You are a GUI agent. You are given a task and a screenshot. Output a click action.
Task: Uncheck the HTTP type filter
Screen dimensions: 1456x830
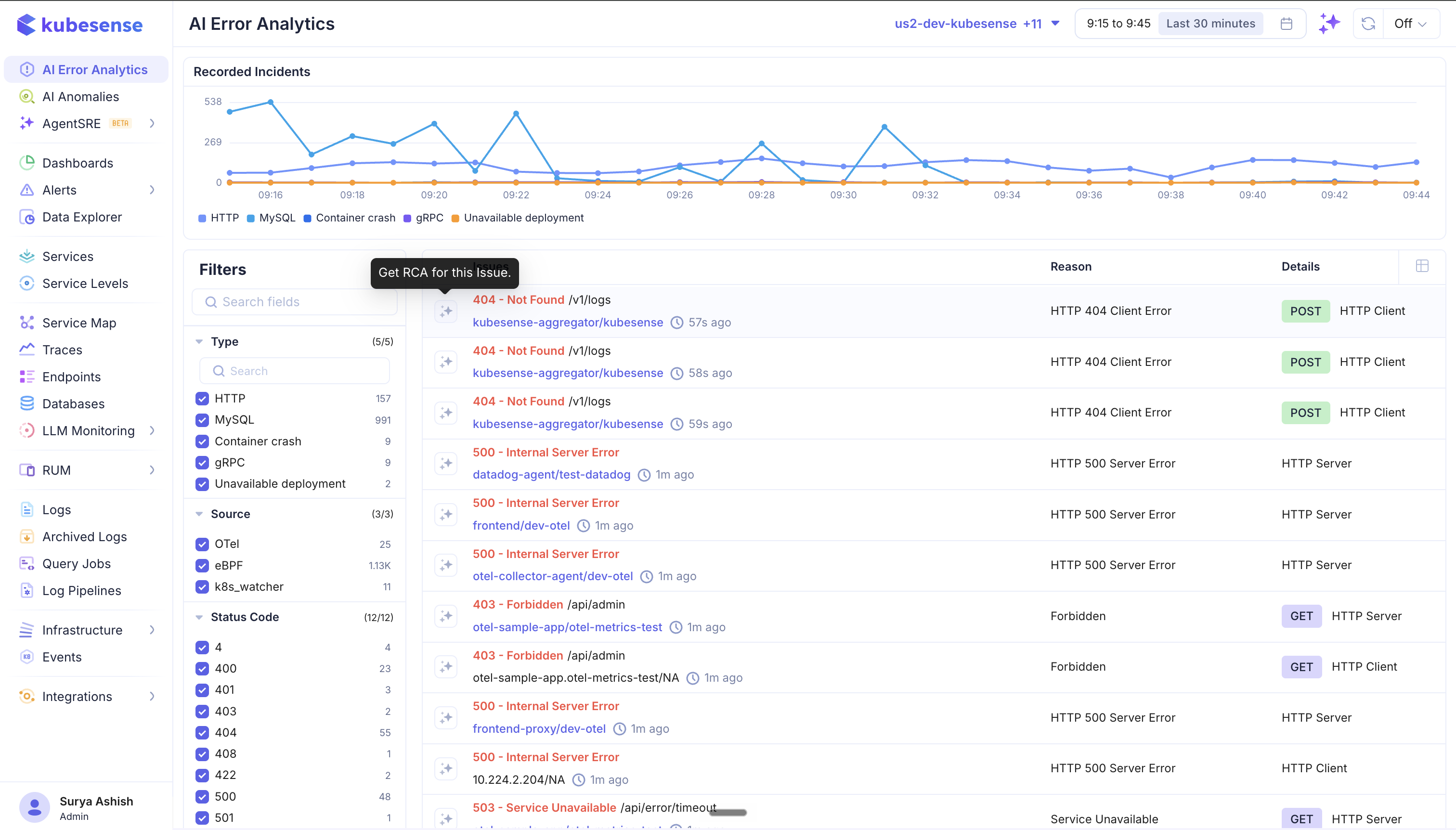coord(202,399)
